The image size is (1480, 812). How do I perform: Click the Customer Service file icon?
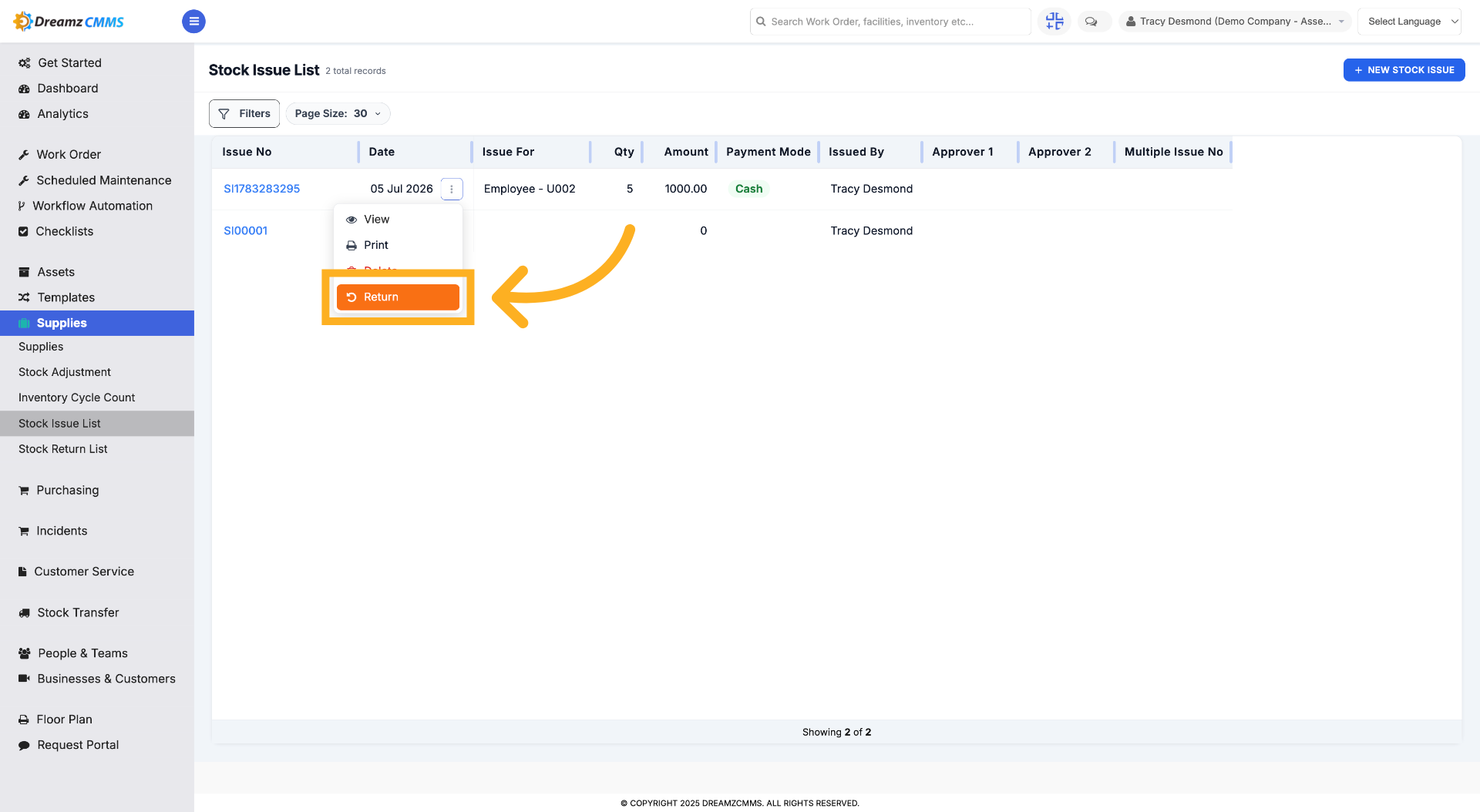[22, 572]
